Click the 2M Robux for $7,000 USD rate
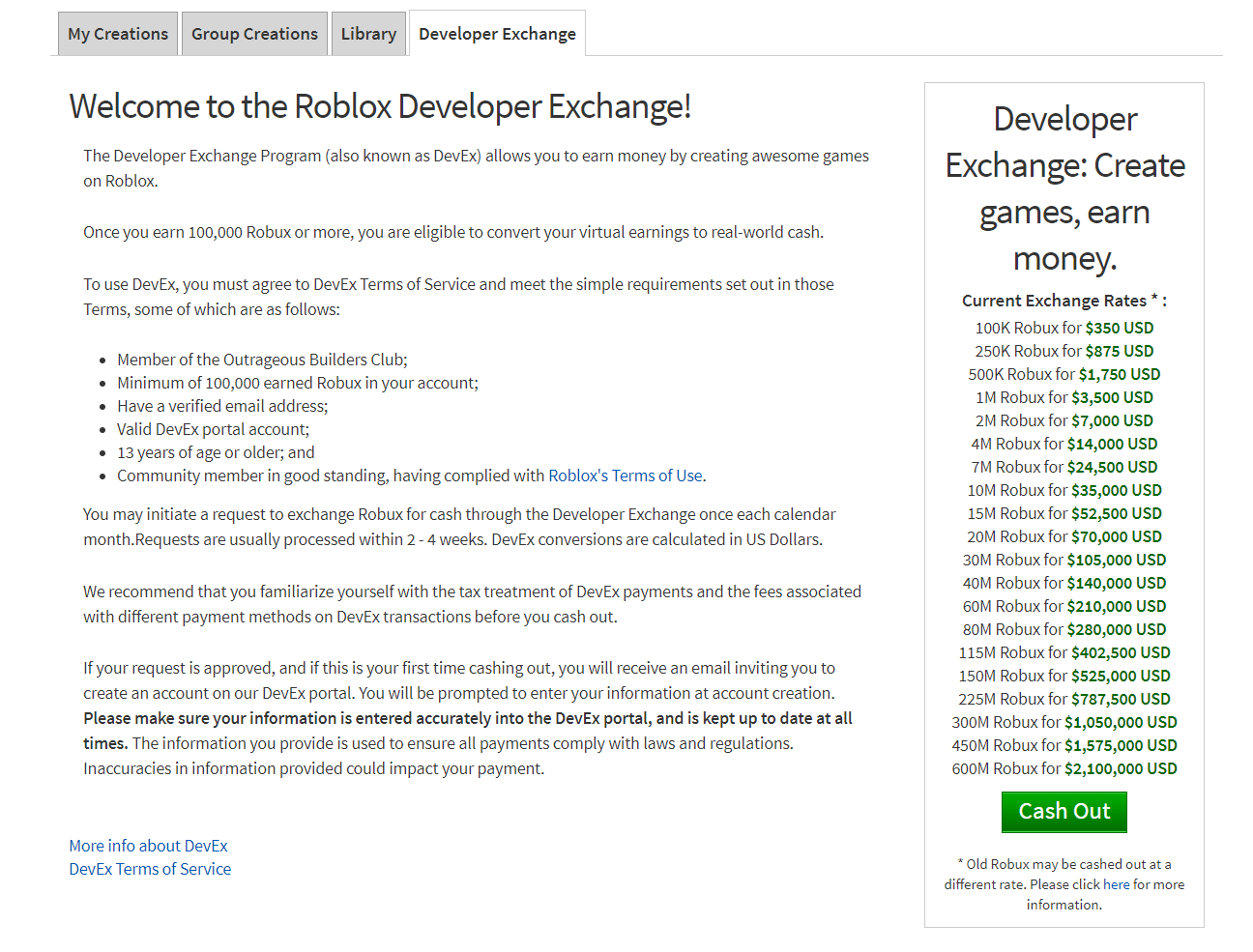Screen dimensions: 1253x952 (1064, 420)
